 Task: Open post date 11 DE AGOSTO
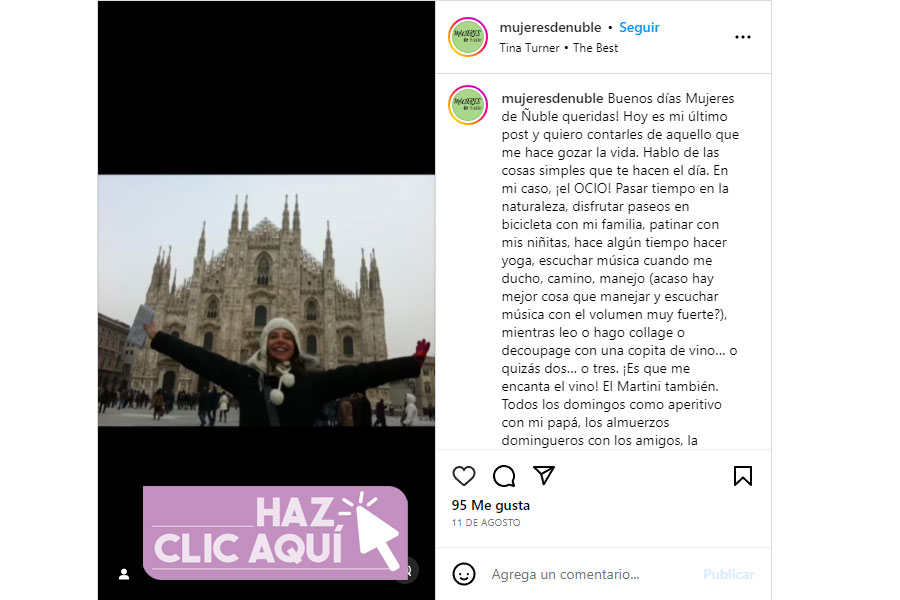[x=486, y=522]
